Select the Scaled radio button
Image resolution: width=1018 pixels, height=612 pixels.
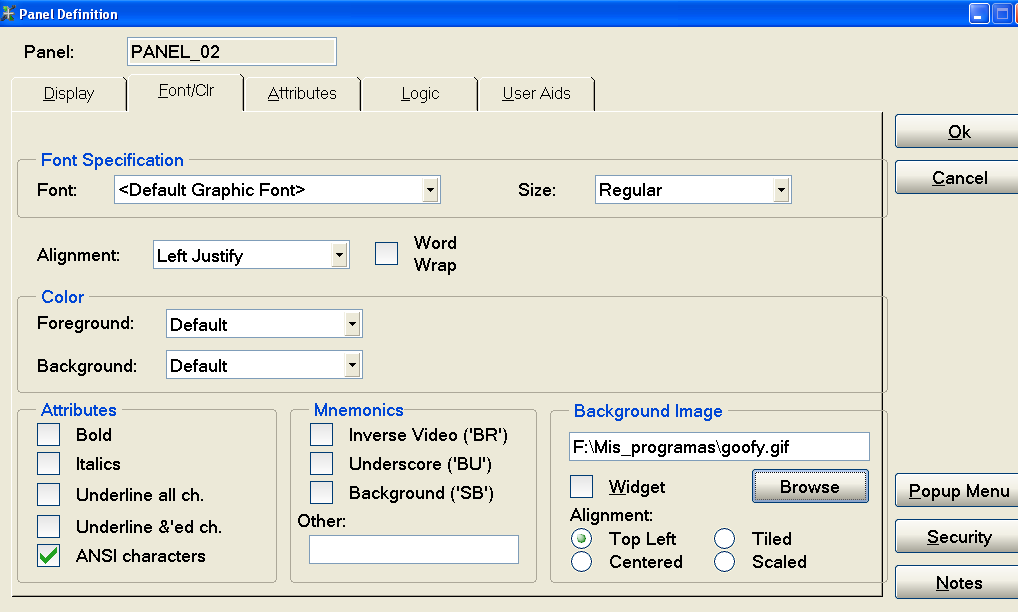pyautogui.click(x=725, y=562)
